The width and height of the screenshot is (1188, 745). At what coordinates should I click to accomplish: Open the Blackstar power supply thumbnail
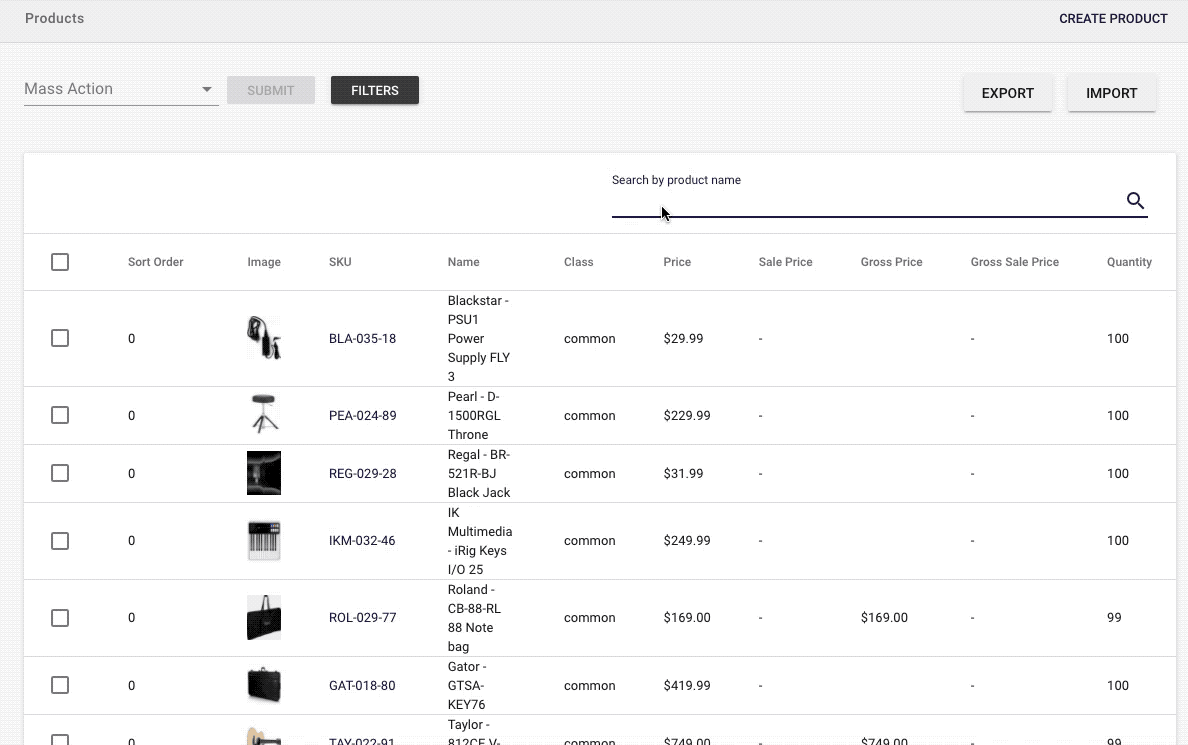coord(264,338)
